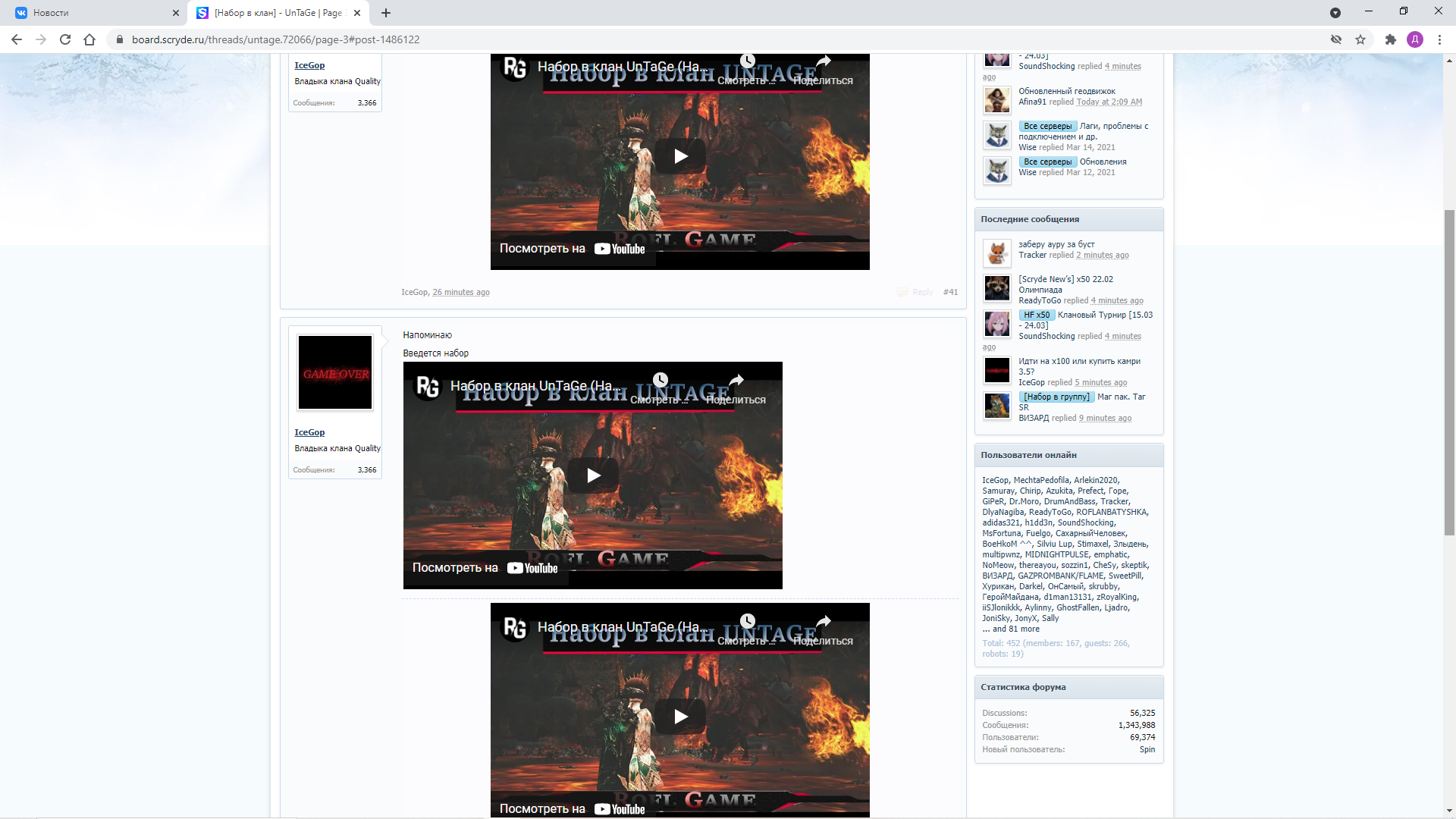Play the first YouTube video at top

click(680, 156)
